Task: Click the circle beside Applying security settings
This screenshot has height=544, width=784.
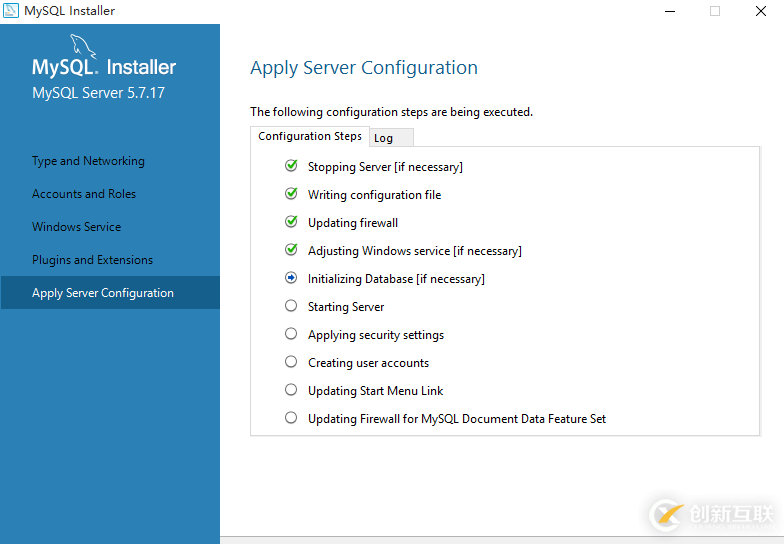Action: [x=291, y=334]
